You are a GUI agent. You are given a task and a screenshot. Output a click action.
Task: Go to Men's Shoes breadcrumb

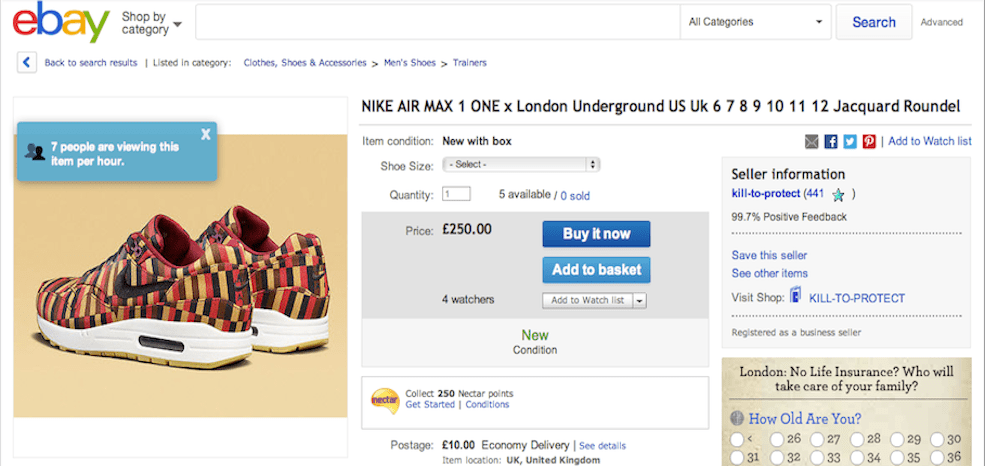pyautogui.click(x=410, y=63)
